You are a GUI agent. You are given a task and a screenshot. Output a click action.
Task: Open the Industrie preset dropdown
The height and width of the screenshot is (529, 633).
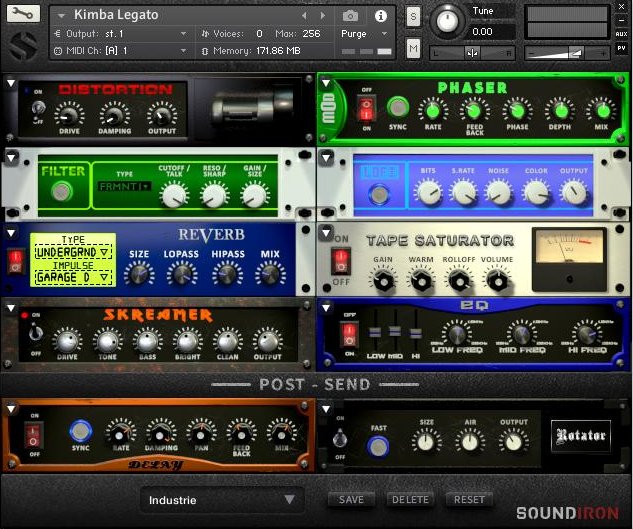pos(222,500)
